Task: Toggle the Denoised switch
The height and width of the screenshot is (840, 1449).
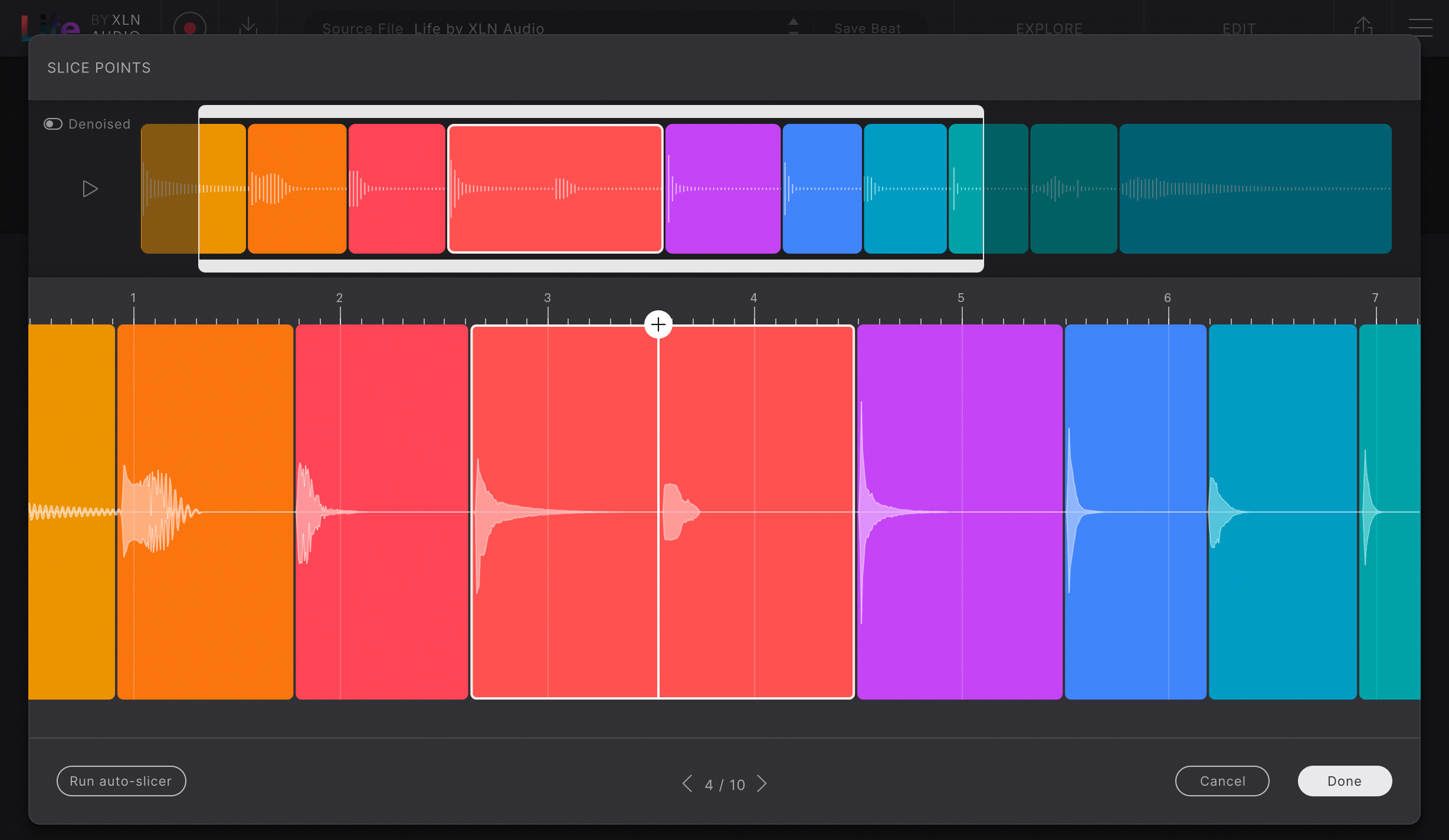Action: click(53, 124)
